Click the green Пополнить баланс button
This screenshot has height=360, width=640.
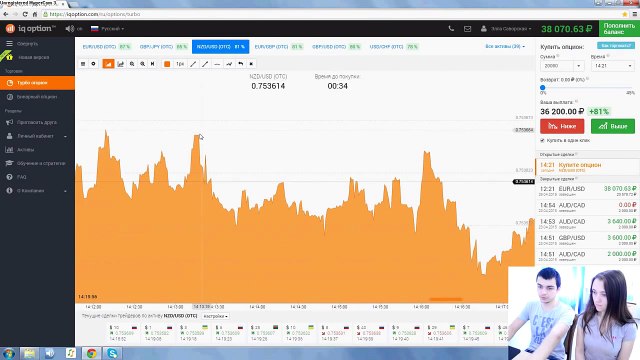click(x=619, y=29)
